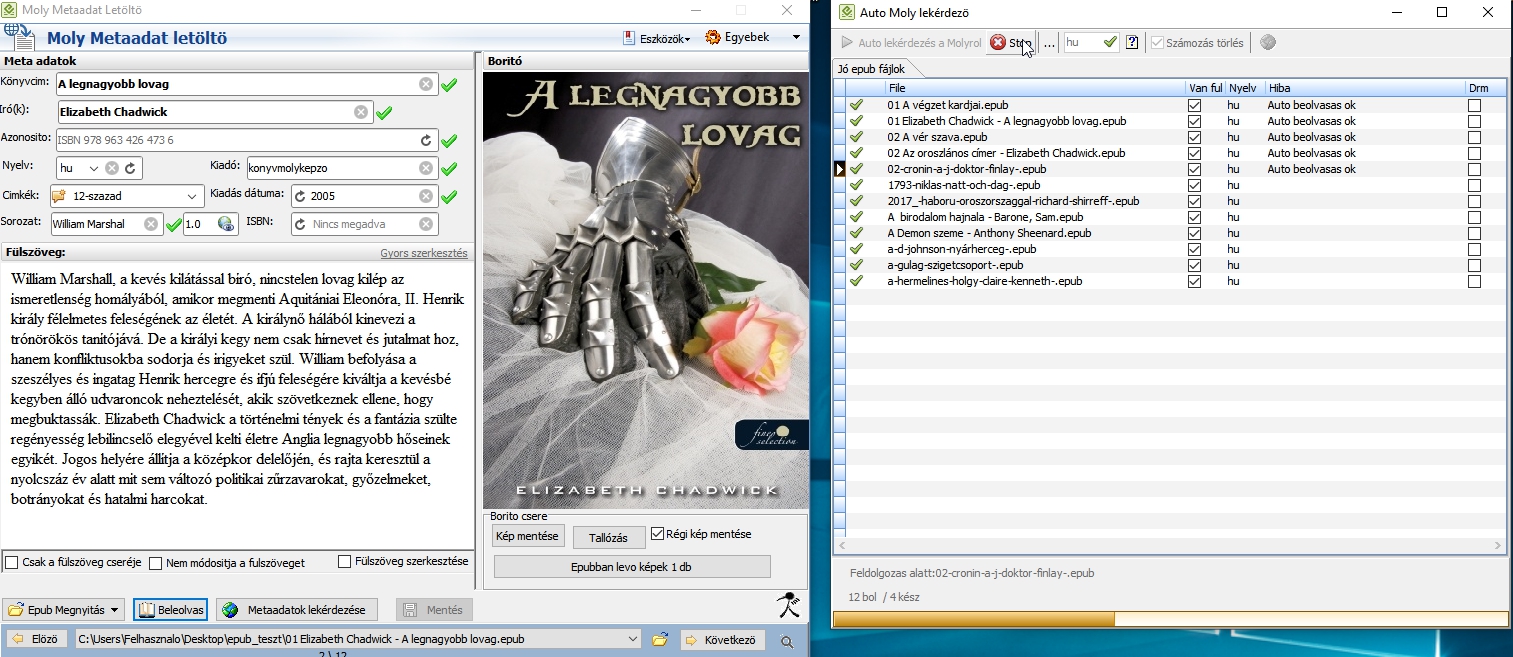The width and height of the screenshot is (1513, 657).
Task: Click the Auto Moly progress bar
Action: [x=1170, y=619]
